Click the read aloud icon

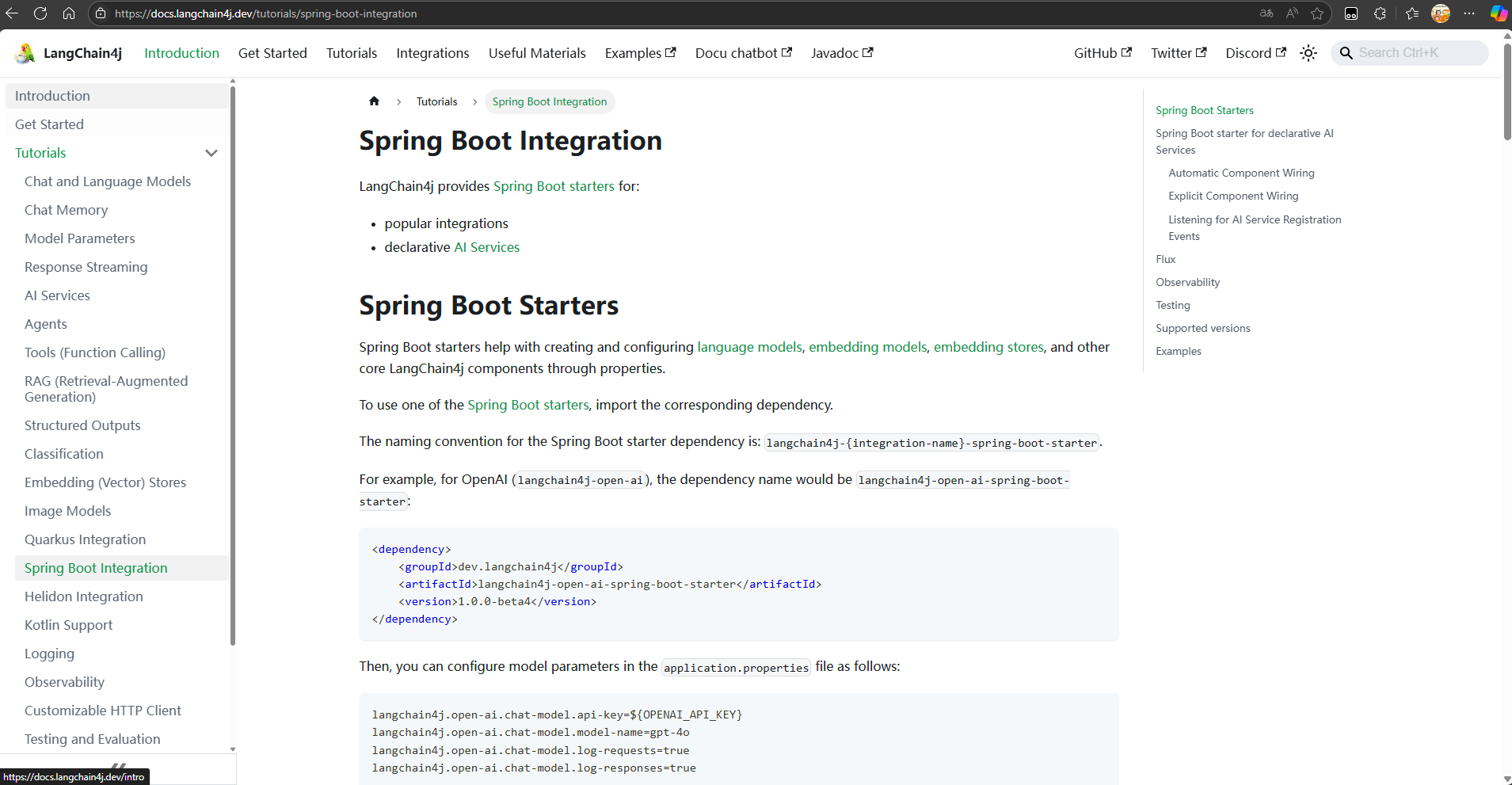coord(1292,13)
